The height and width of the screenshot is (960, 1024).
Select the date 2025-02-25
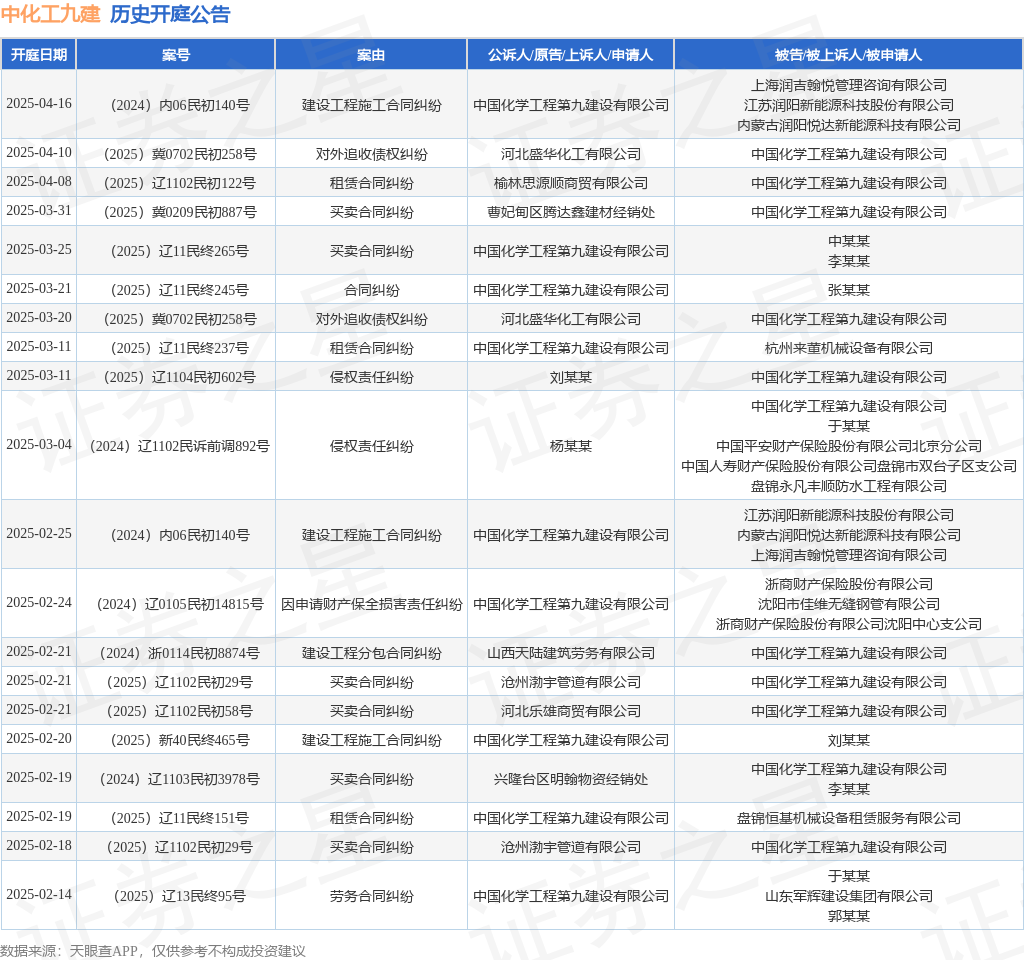click(39, 534)
